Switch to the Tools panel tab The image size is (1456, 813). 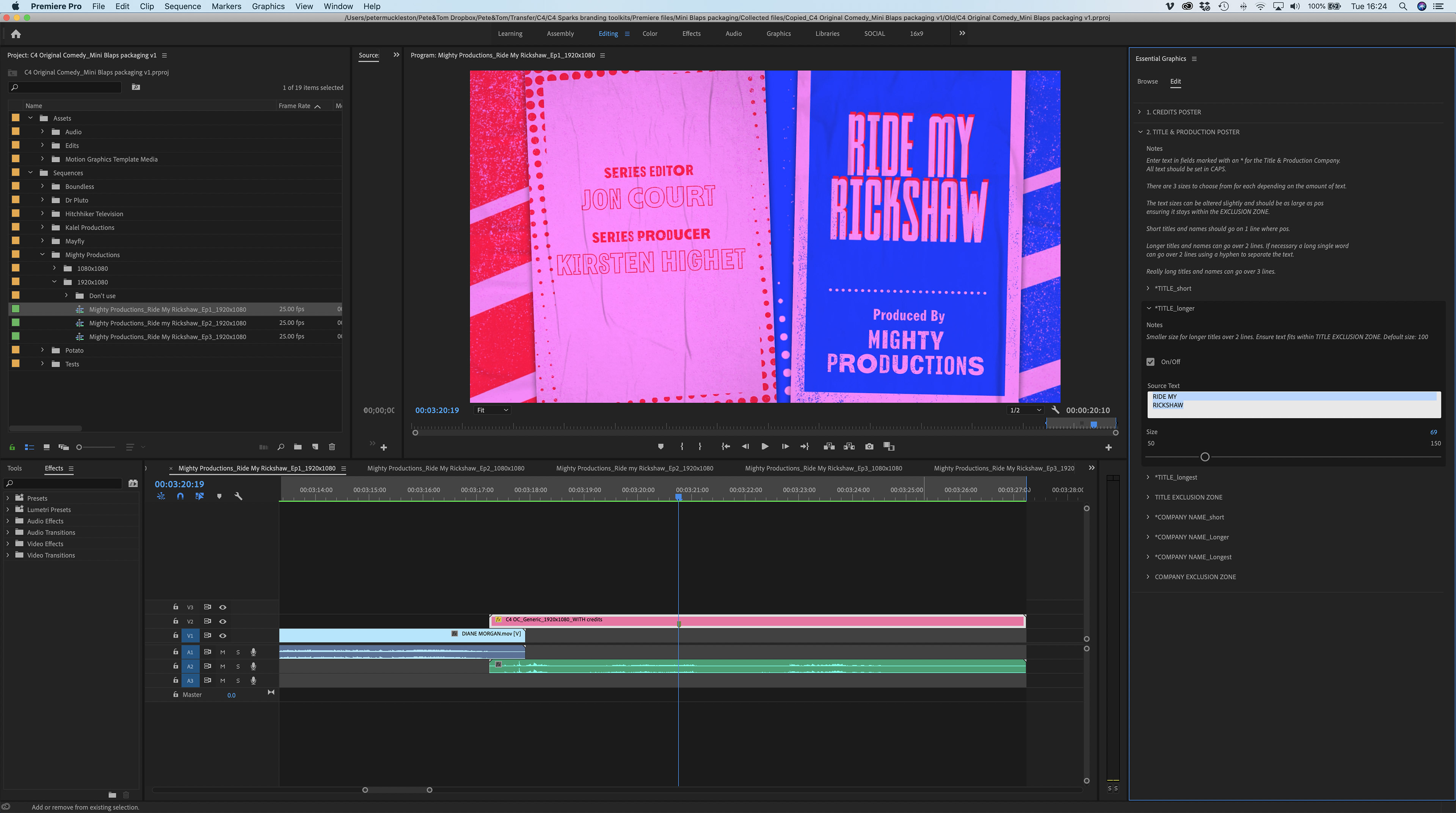point(15,468)
